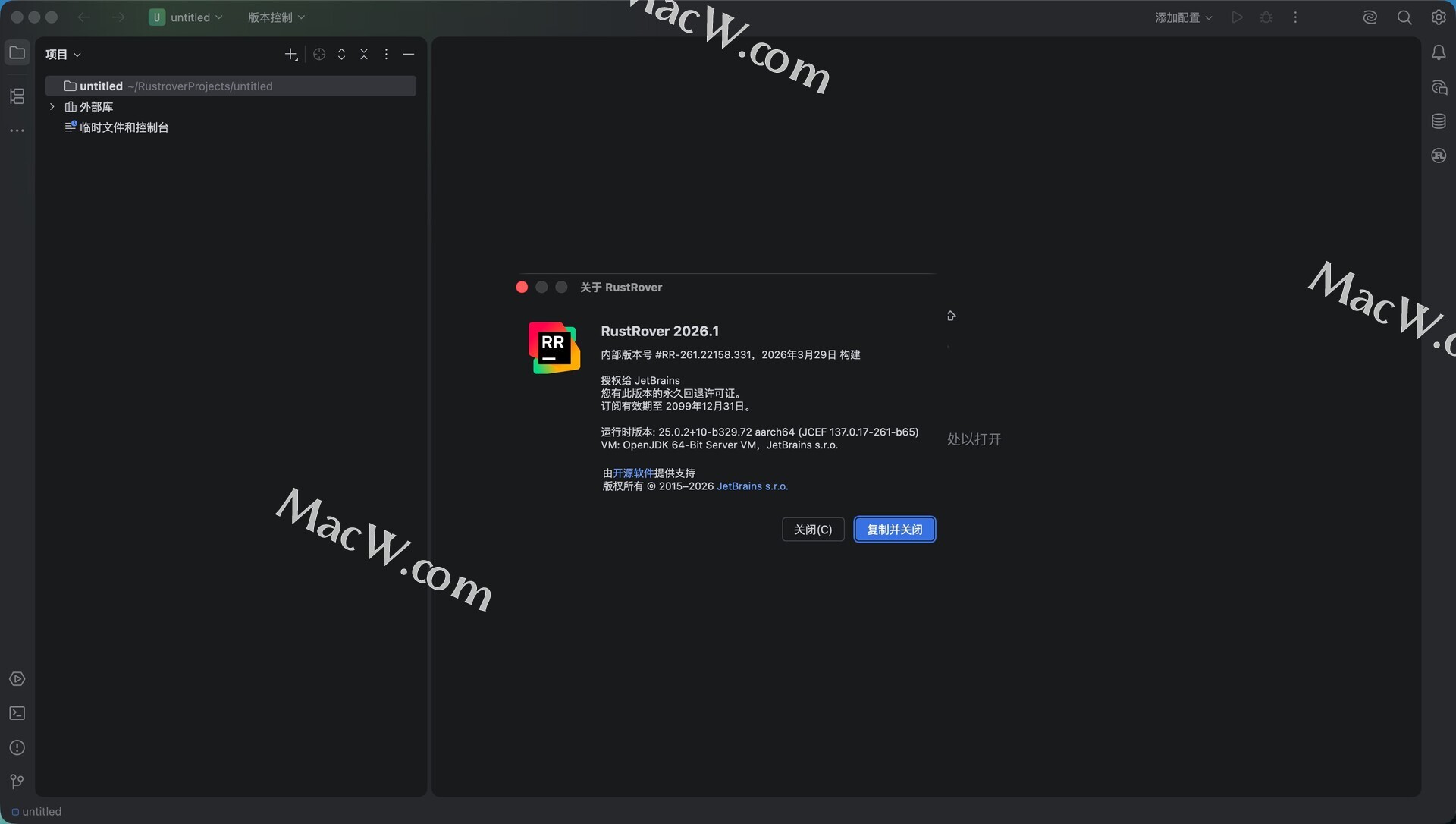
Task: Click the Search Everywhere magnifier icon
Action: coord(1404,17)
